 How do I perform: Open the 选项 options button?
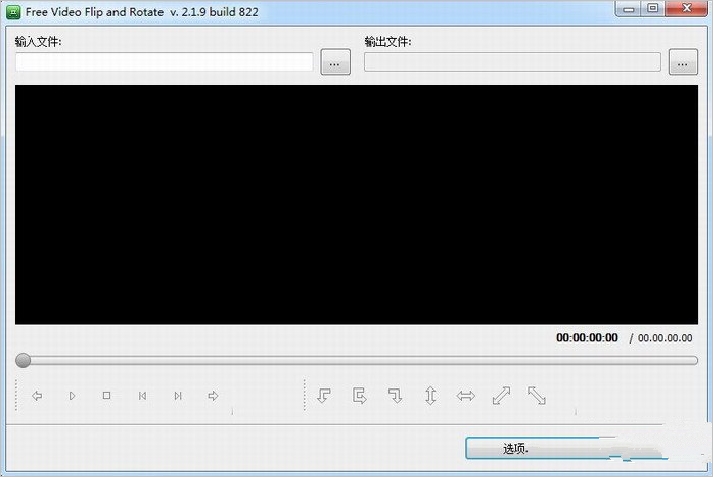(541, 449)
